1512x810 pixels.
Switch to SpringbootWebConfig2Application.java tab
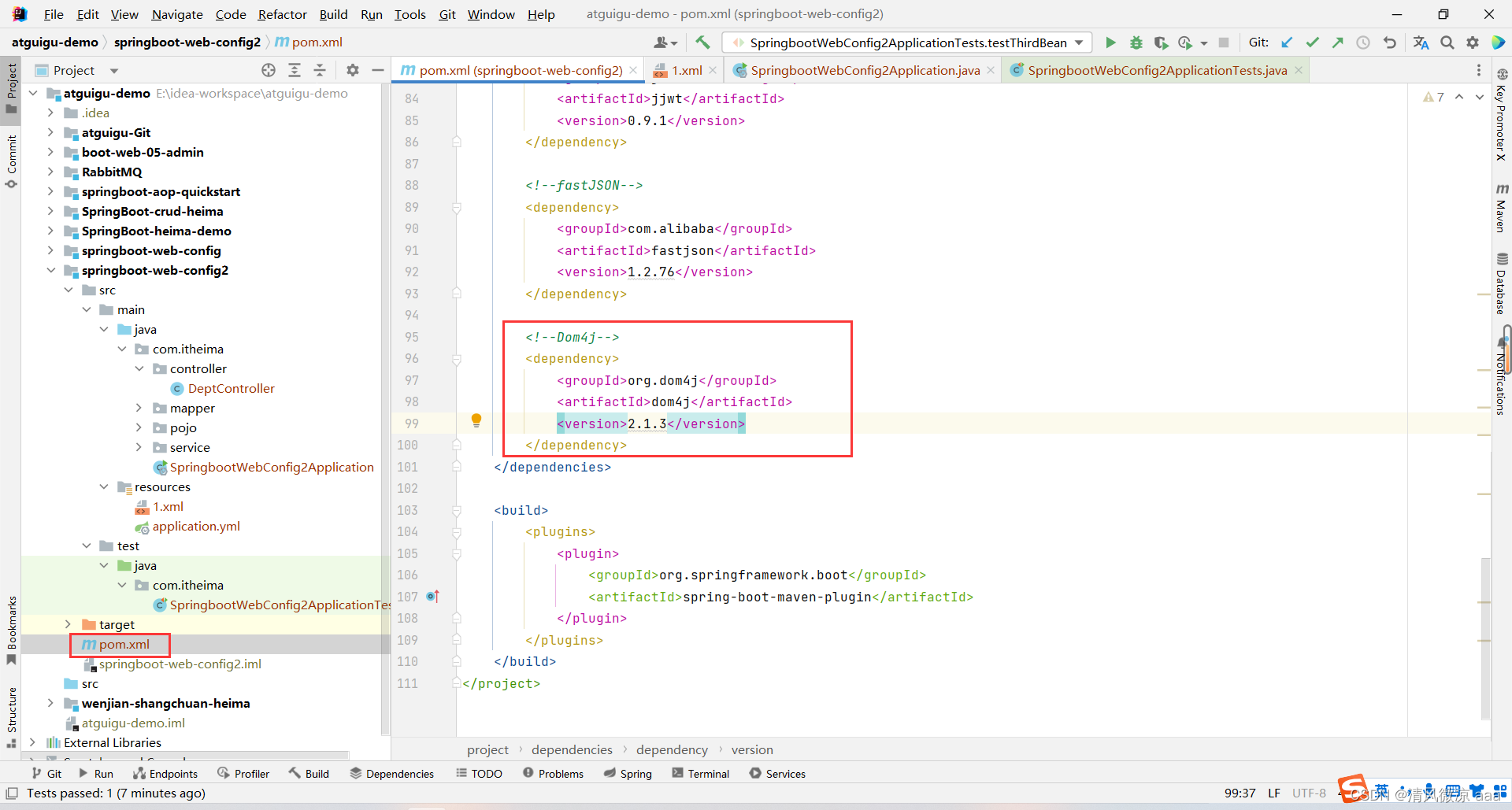[865, 70]
